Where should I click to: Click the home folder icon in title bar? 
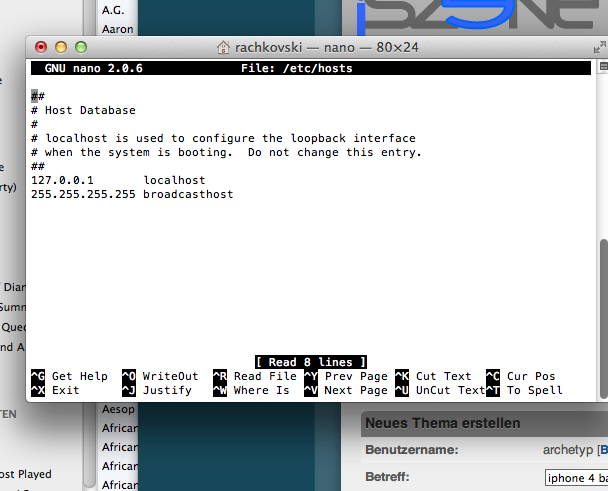click(225, 47)
